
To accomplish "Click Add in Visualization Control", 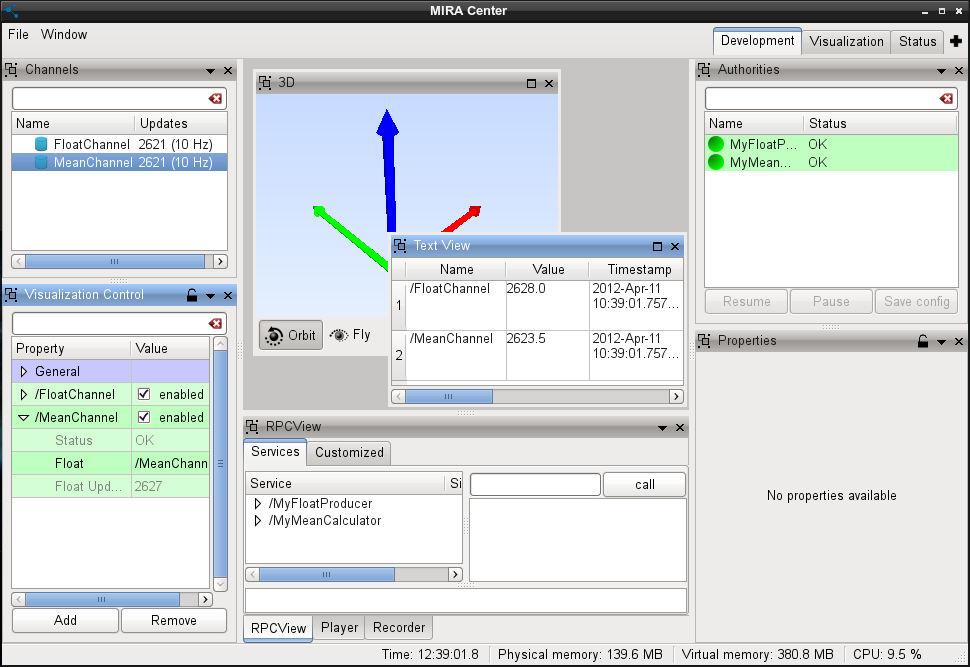I will point(64,620).
